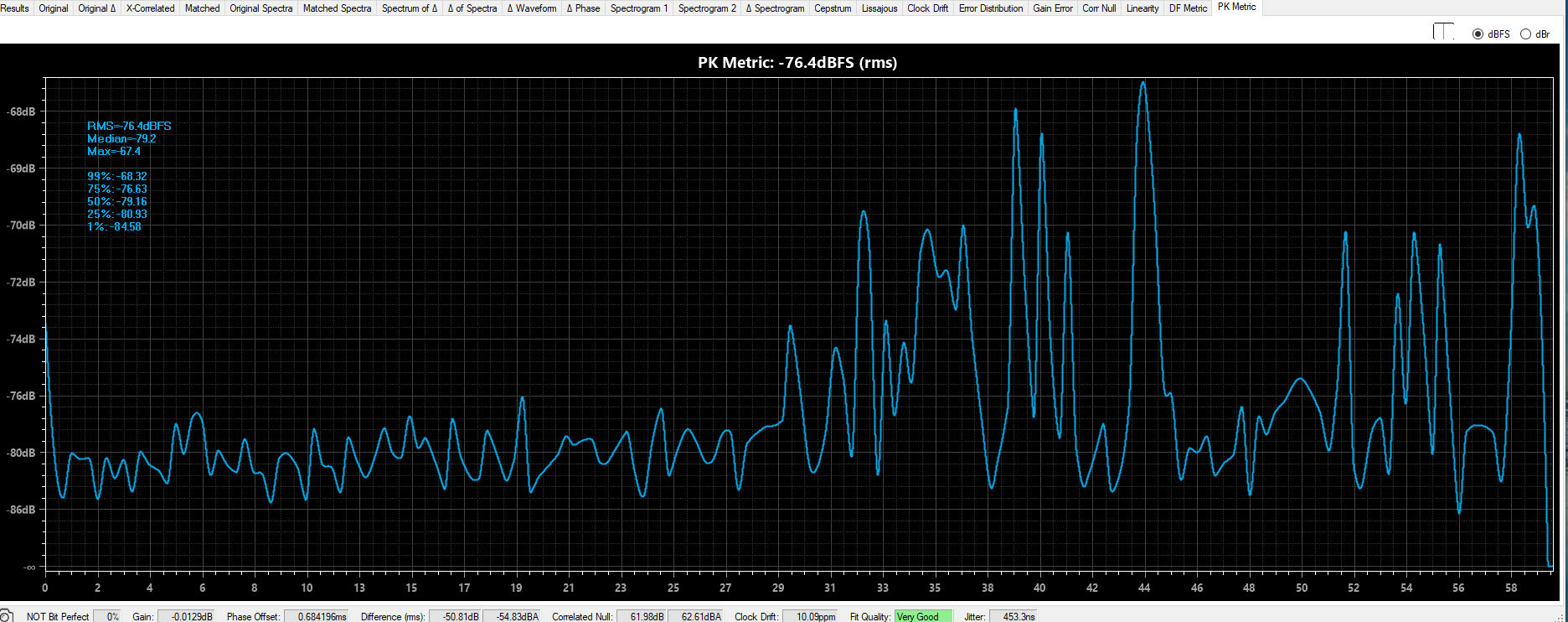This screenshot has height=622, width=1568.
Task: Select the PK Metric tab
Action: (x=1237, y=7)
